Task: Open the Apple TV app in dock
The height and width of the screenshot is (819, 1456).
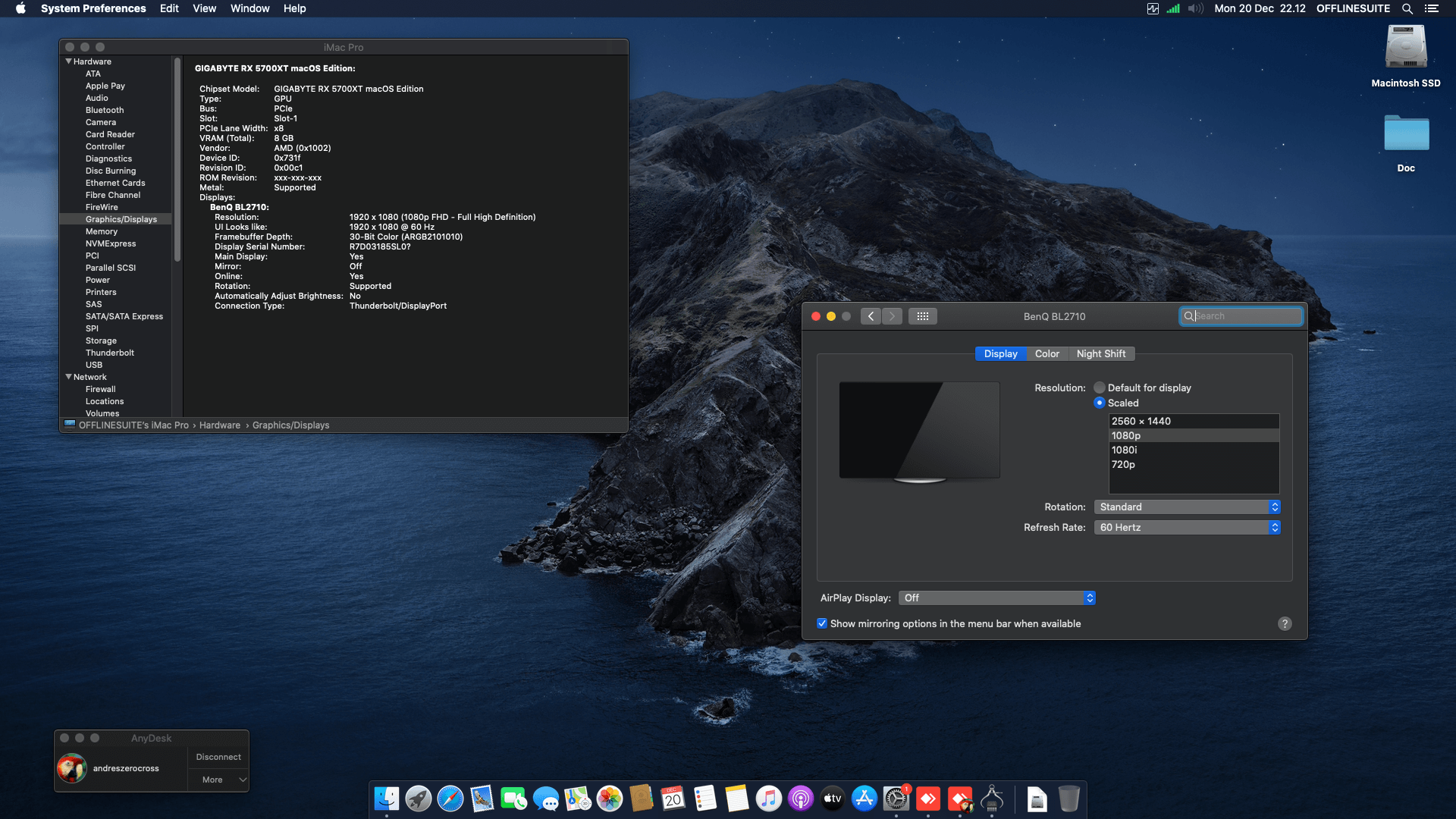Action: click(x=833, y=799)
